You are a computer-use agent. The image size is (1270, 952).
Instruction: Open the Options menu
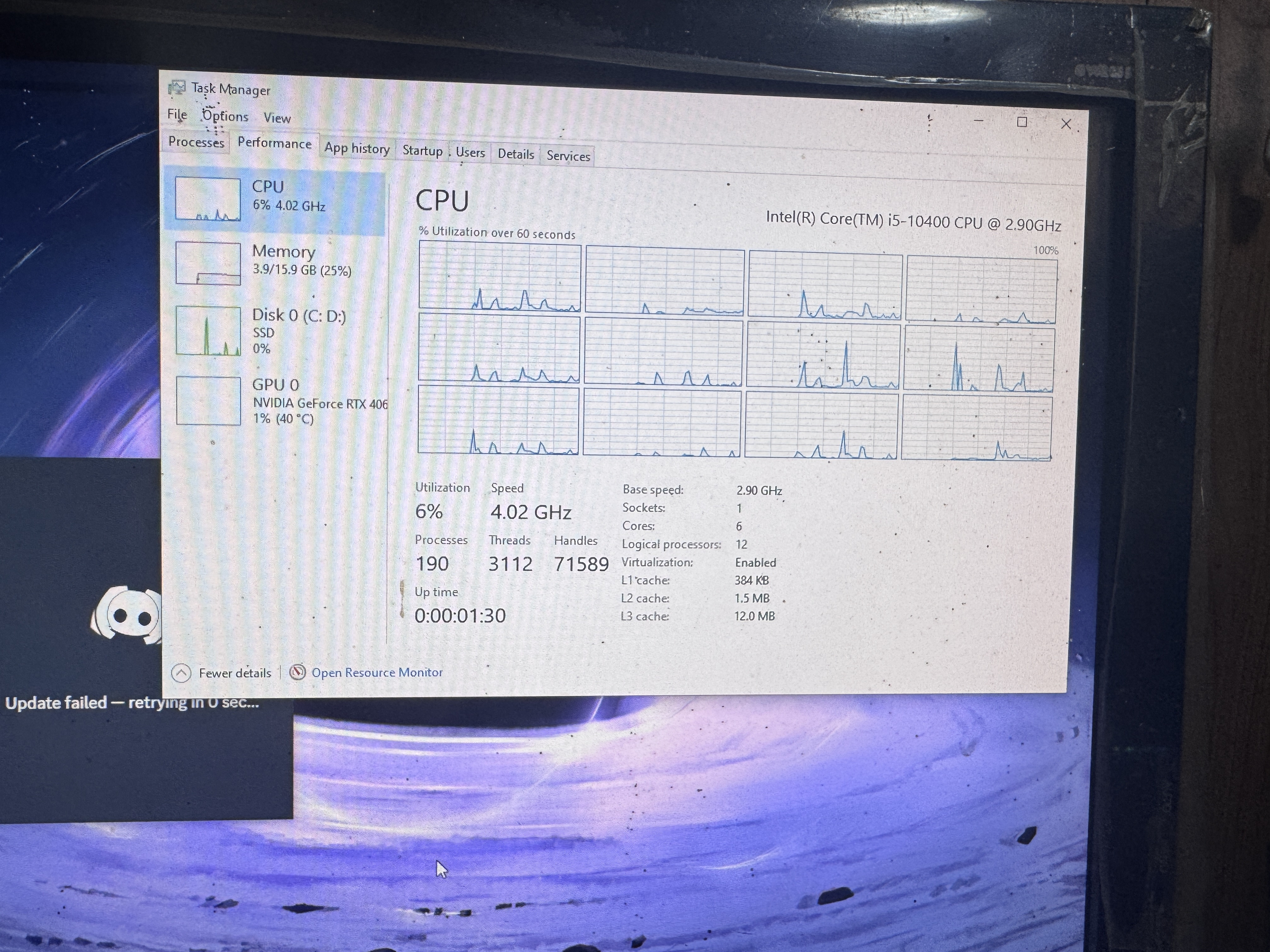pyautogui.click(x=225, y=116)
